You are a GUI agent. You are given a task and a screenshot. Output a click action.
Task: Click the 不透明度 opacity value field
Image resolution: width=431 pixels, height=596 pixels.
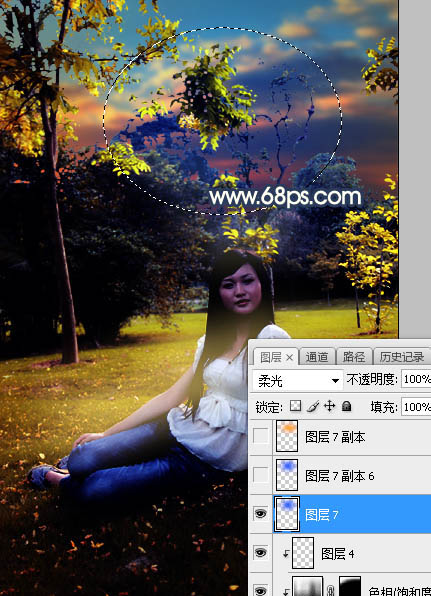pyautogui.click(x=416, y=379)
